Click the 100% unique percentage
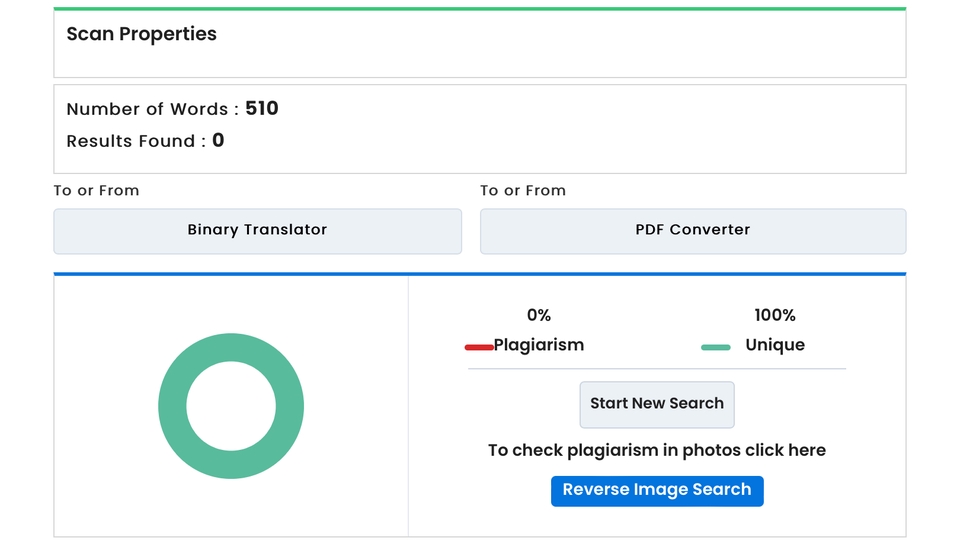 775,315
